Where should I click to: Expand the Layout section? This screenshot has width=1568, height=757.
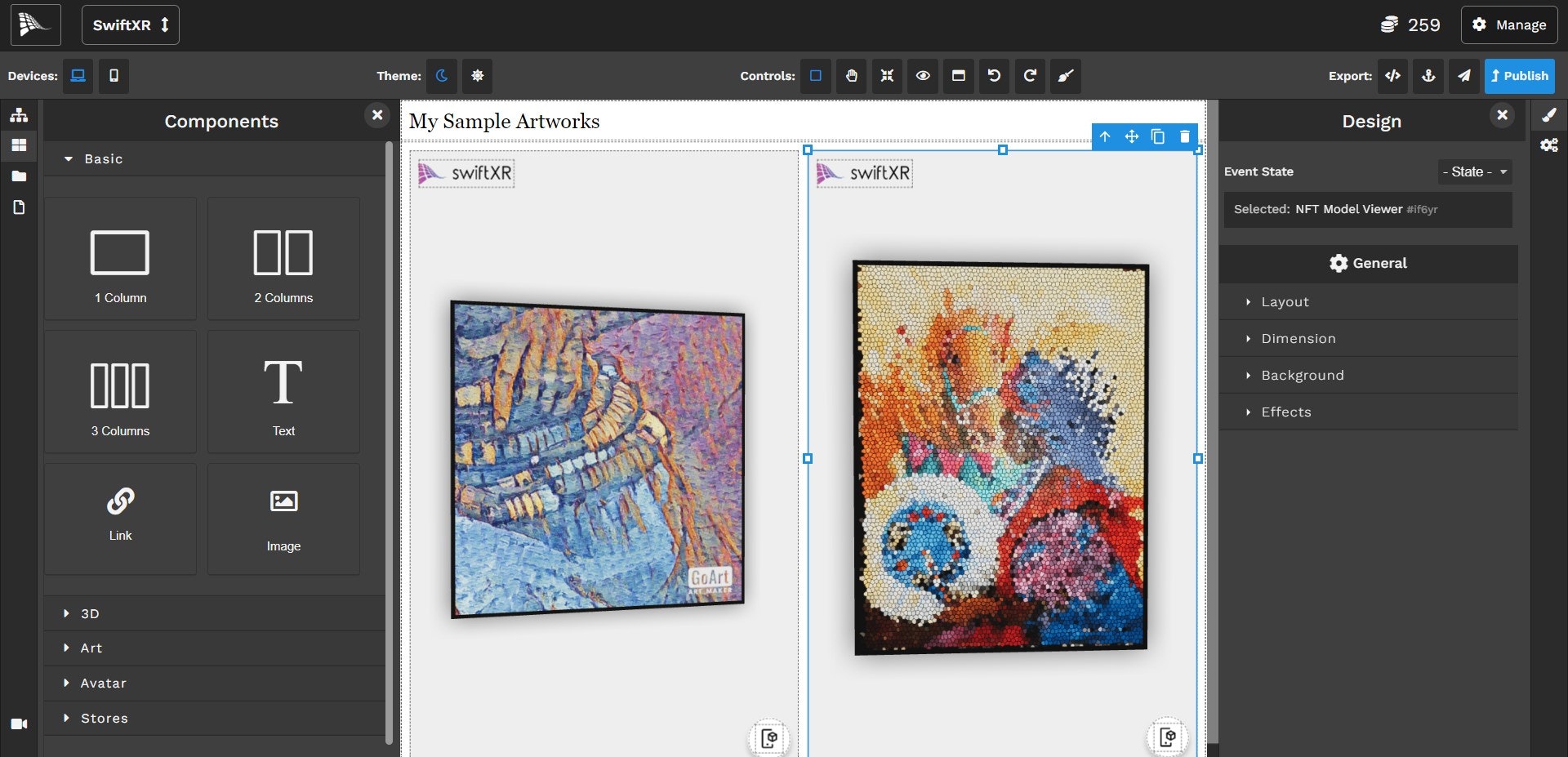tap(1369, 301)
